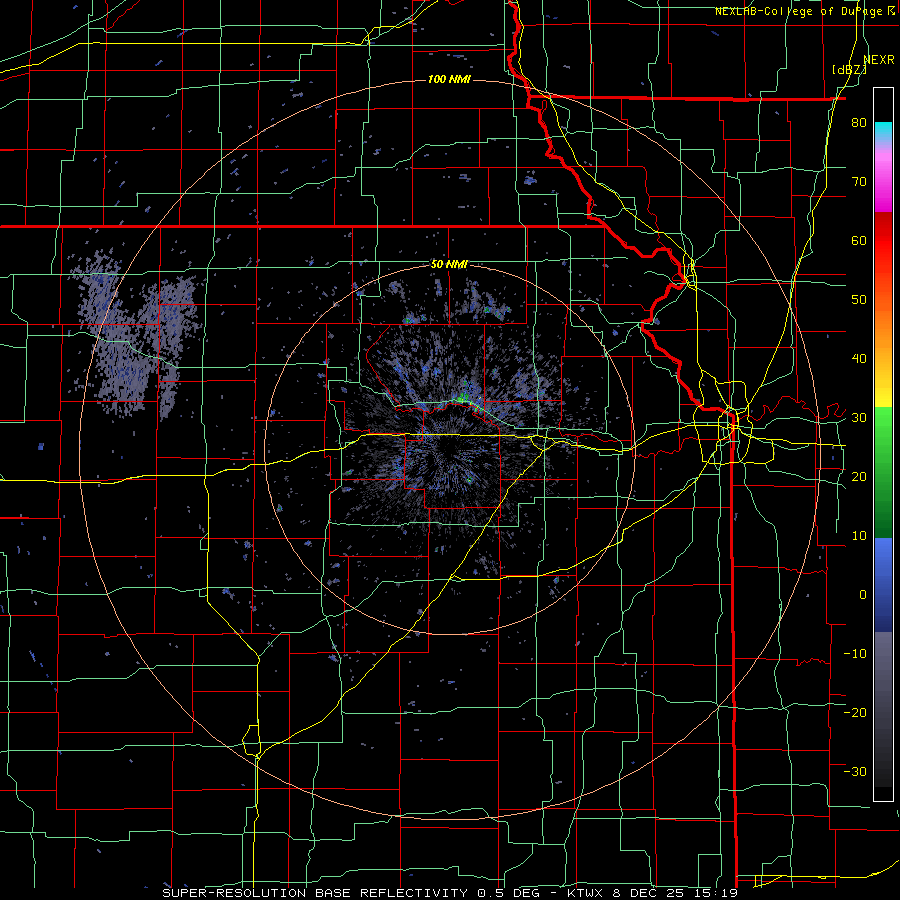Click the dBZ unit label above colorbar
900x900 pixels.
coord(849,69)
